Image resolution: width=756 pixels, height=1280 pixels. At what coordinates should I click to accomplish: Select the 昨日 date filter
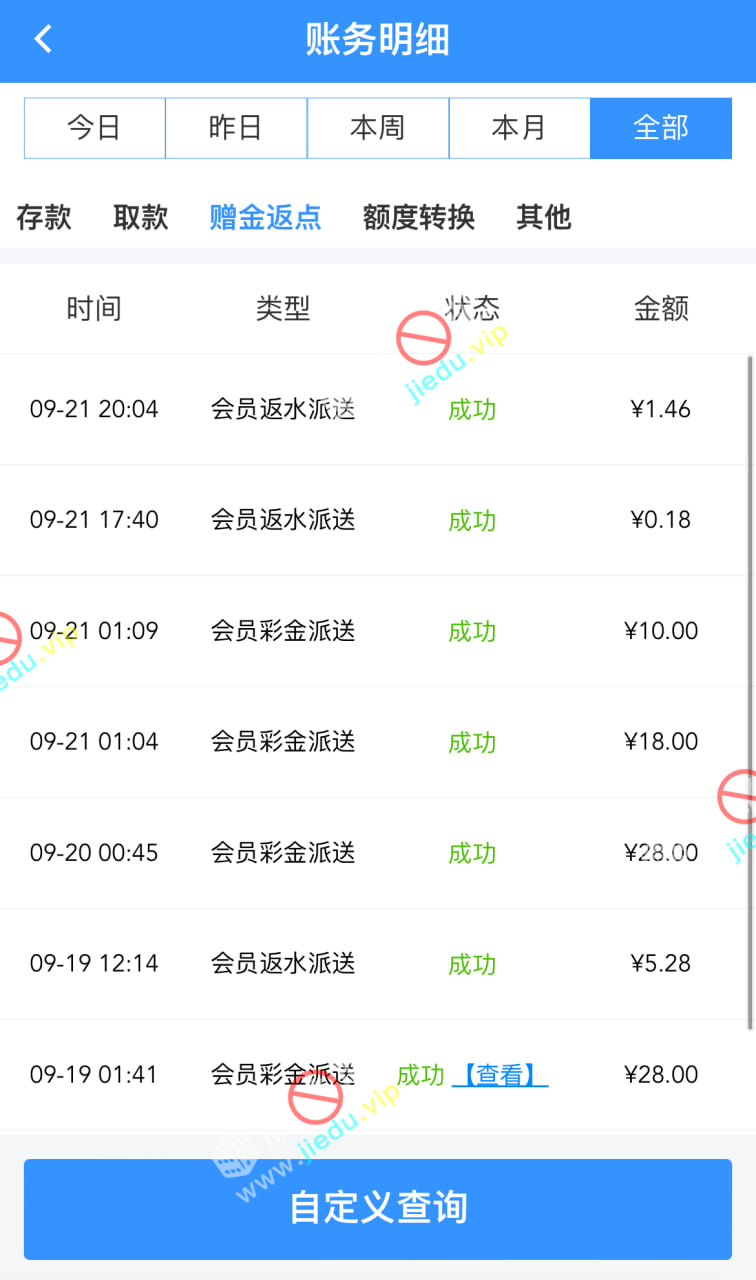click(236, 128)
